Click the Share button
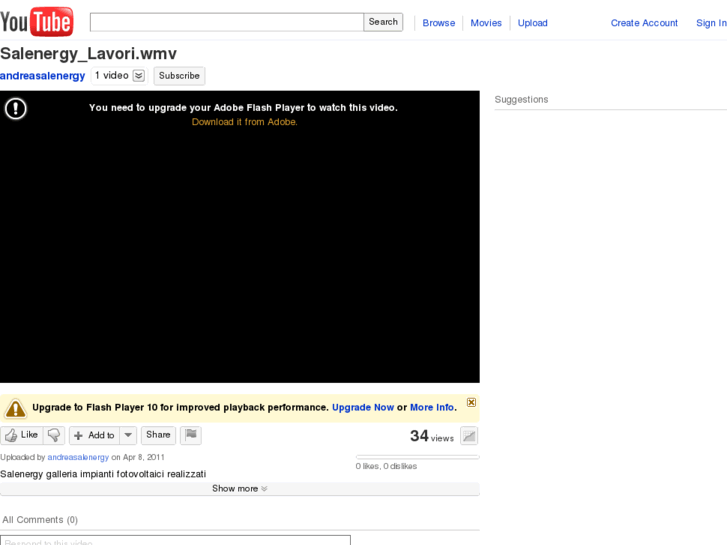This screenshot has height=545, width=727. [x=158, y=435]
